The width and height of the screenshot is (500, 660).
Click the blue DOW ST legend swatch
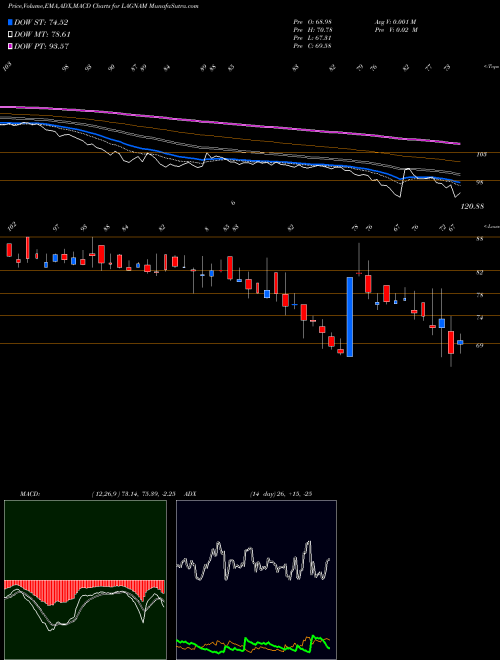click(x=11, y=22)
